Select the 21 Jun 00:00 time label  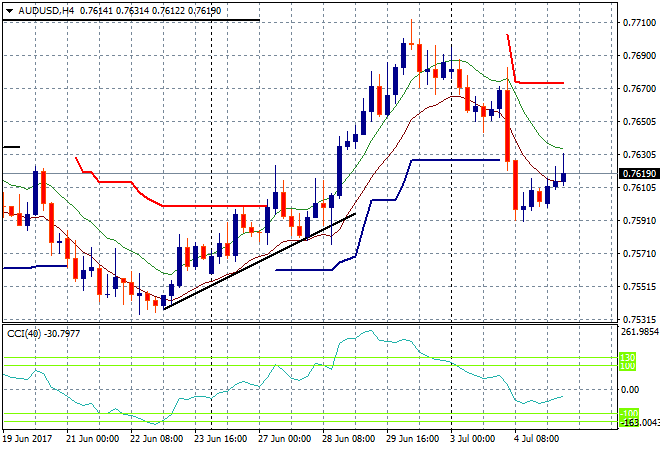point(93,439)
